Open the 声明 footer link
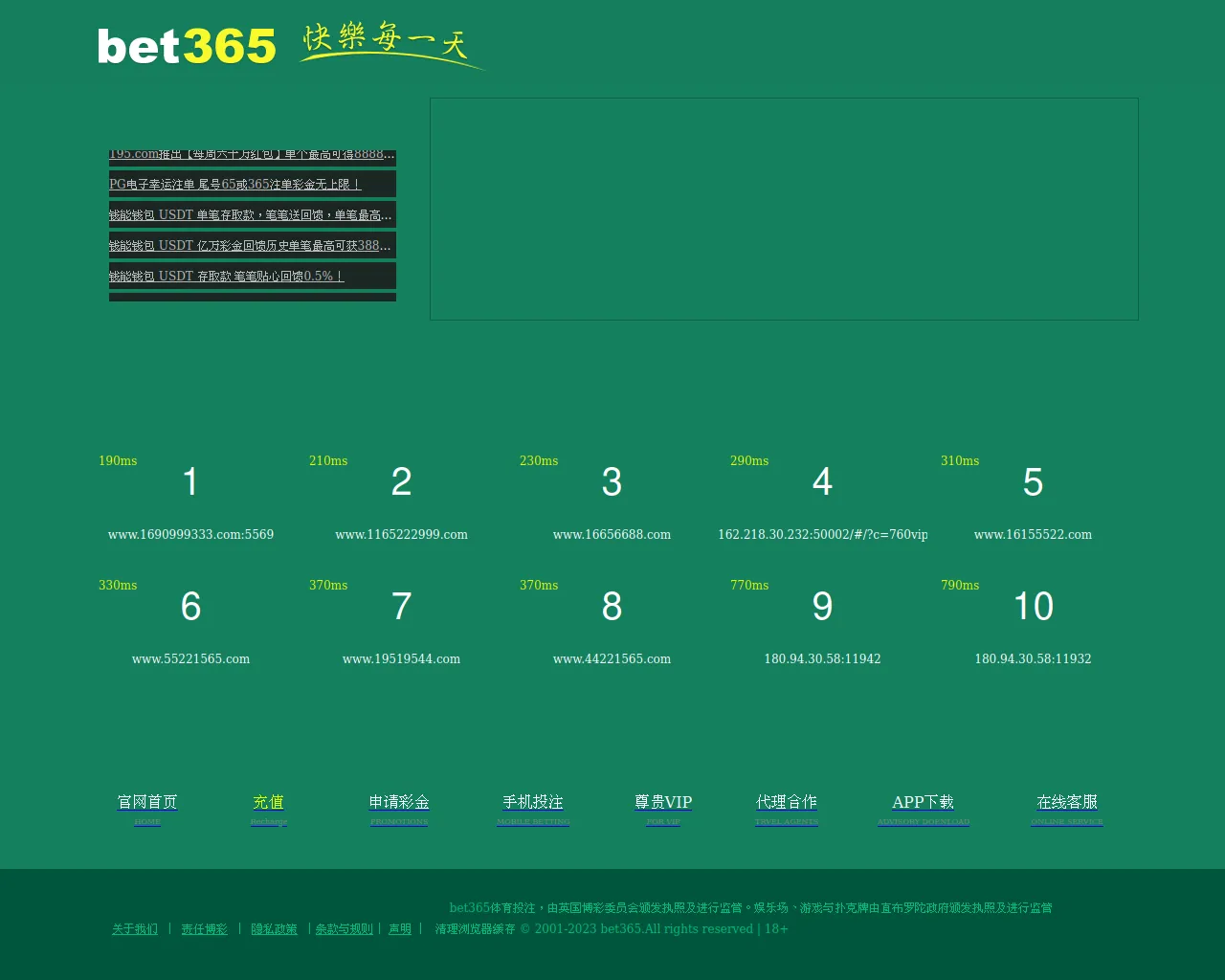The height and width of the screenshot is (980, 1225). (x=400, y=928)
